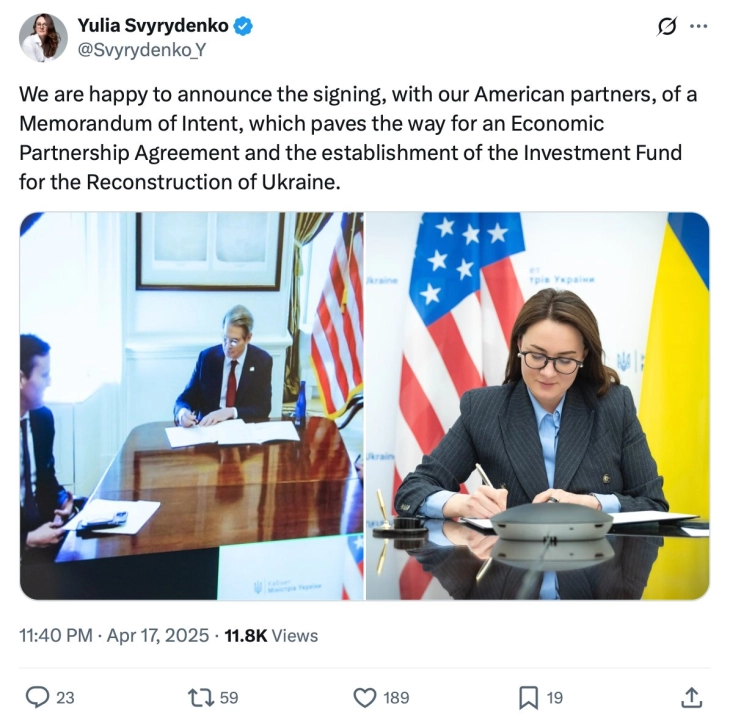Viewport: 730px width, 726px height.
Task: Click the bookmark count 19
Action: coord(555,698)
